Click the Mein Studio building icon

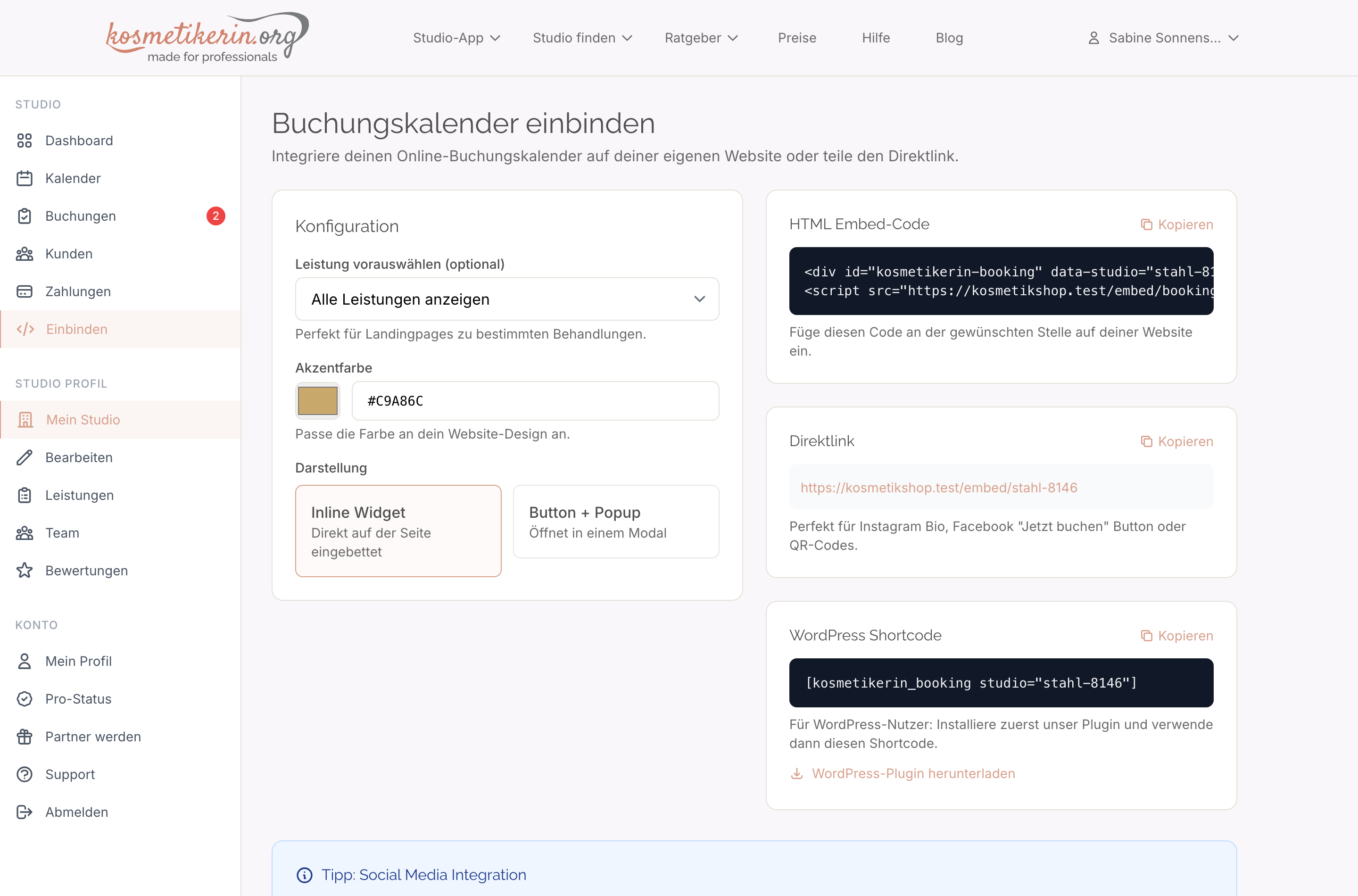(x=26, y=419)
